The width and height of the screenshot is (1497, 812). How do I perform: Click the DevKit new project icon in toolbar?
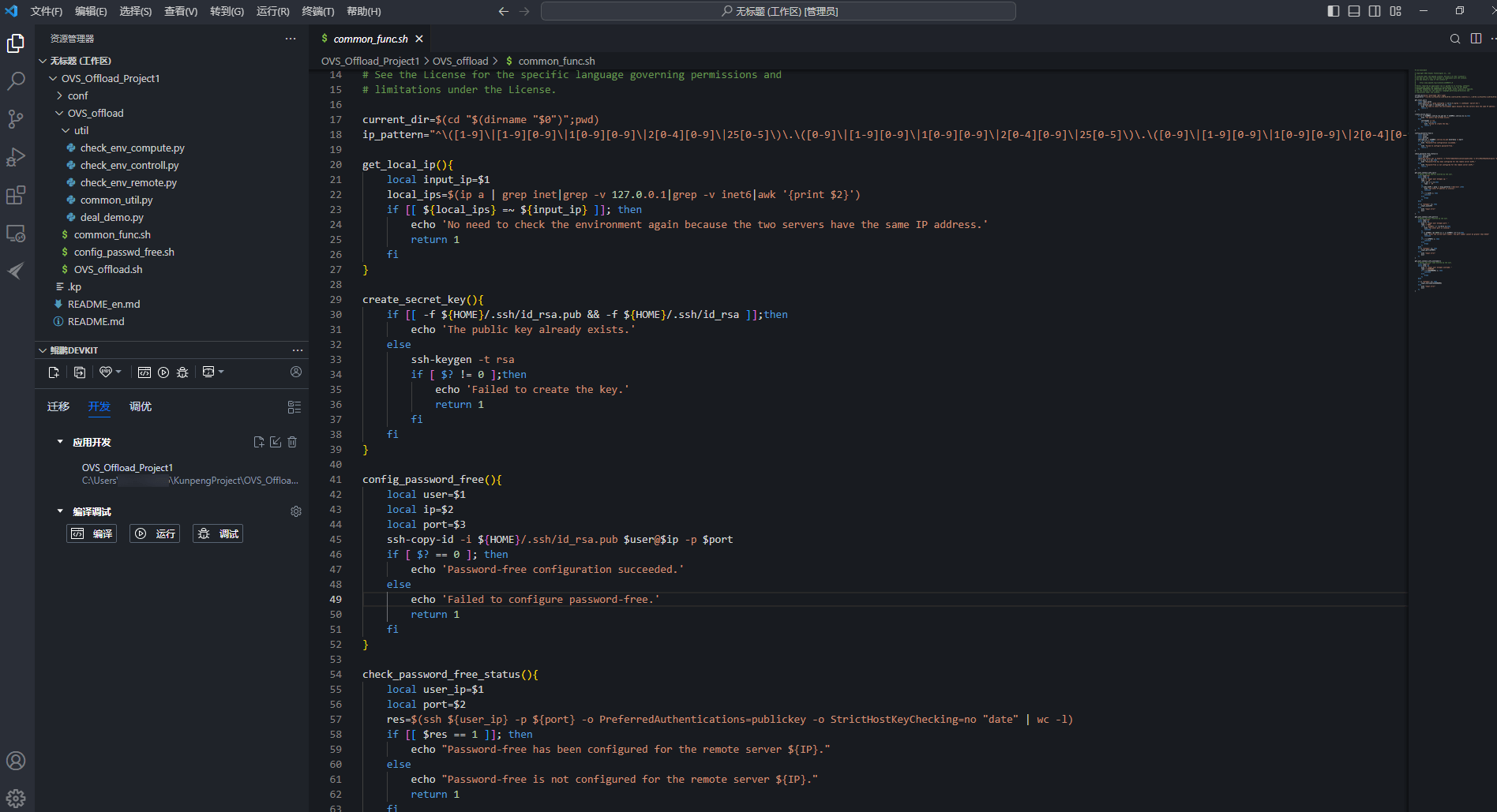[x=54, y=372]
